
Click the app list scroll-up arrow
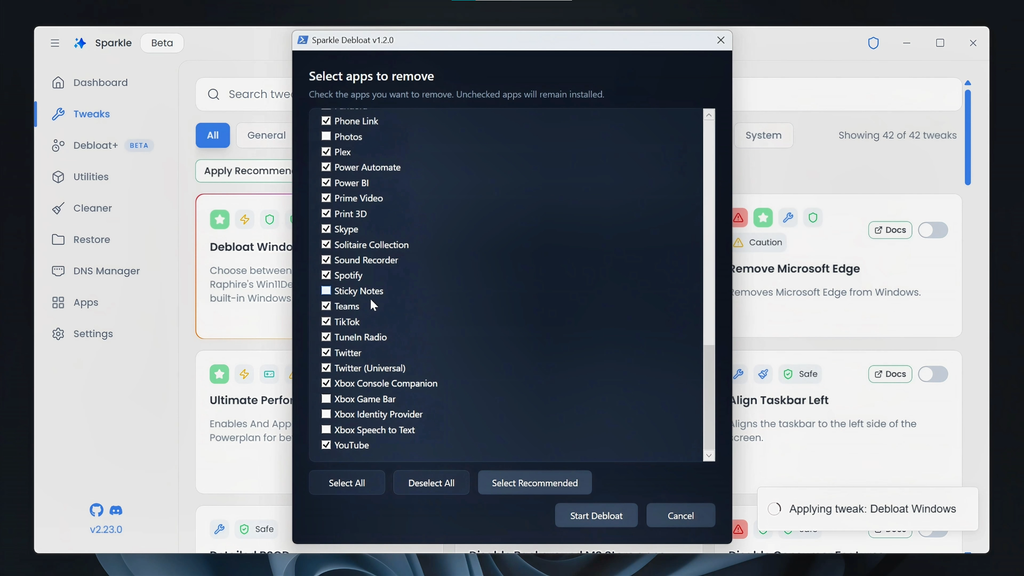709,115
